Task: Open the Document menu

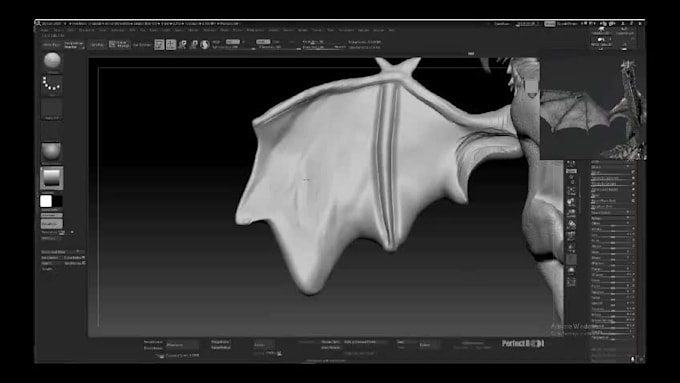Action: (87, 30)
